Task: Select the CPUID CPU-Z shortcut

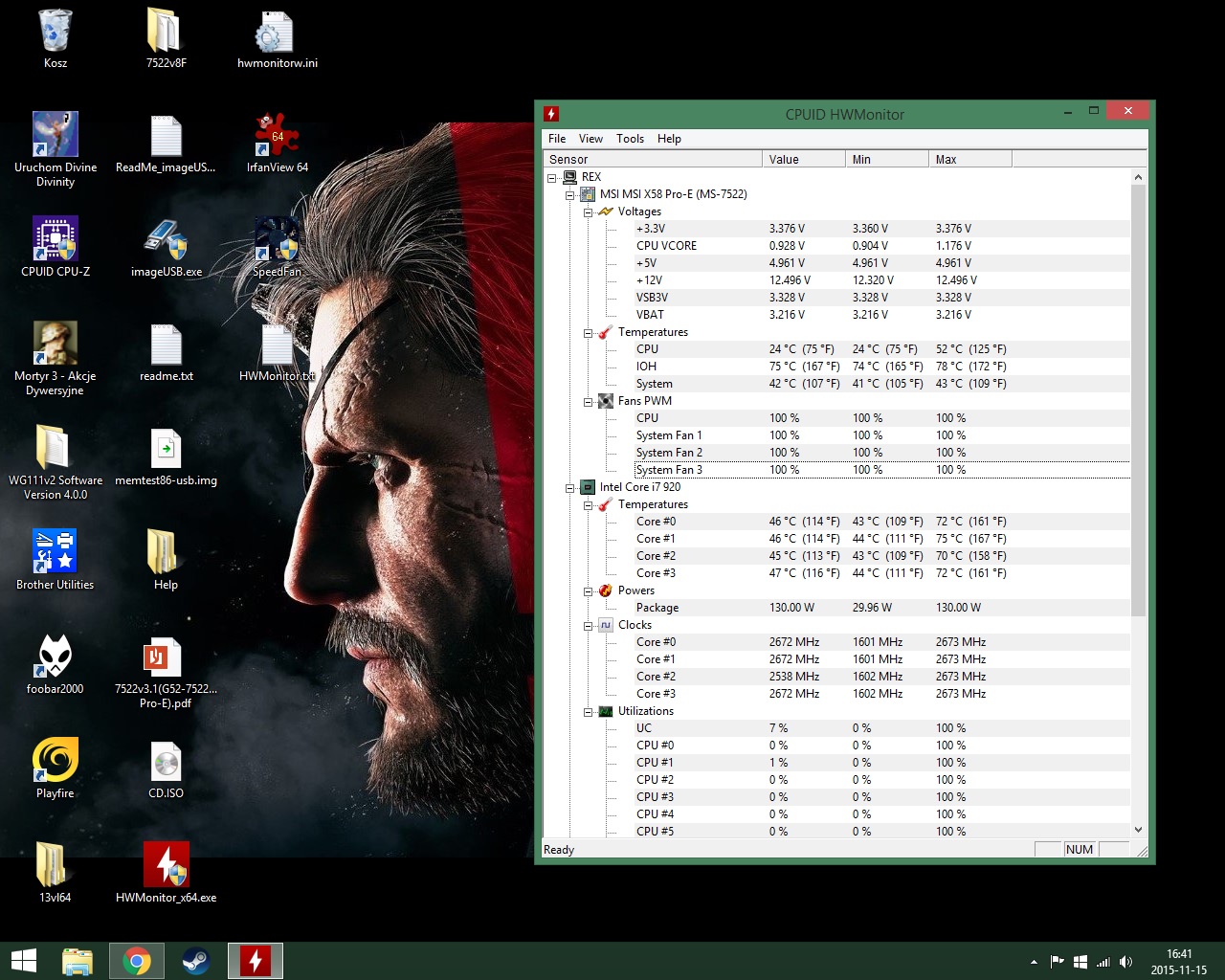Action: click(55, 240)
